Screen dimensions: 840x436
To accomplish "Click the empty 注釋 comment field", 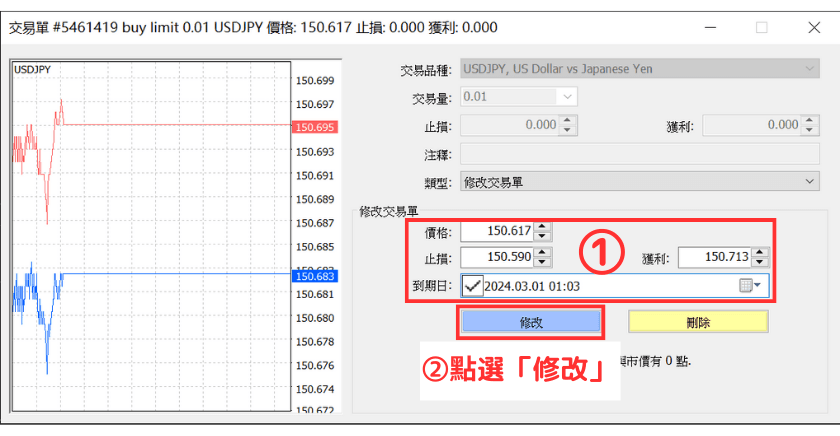I will point(638,154).
